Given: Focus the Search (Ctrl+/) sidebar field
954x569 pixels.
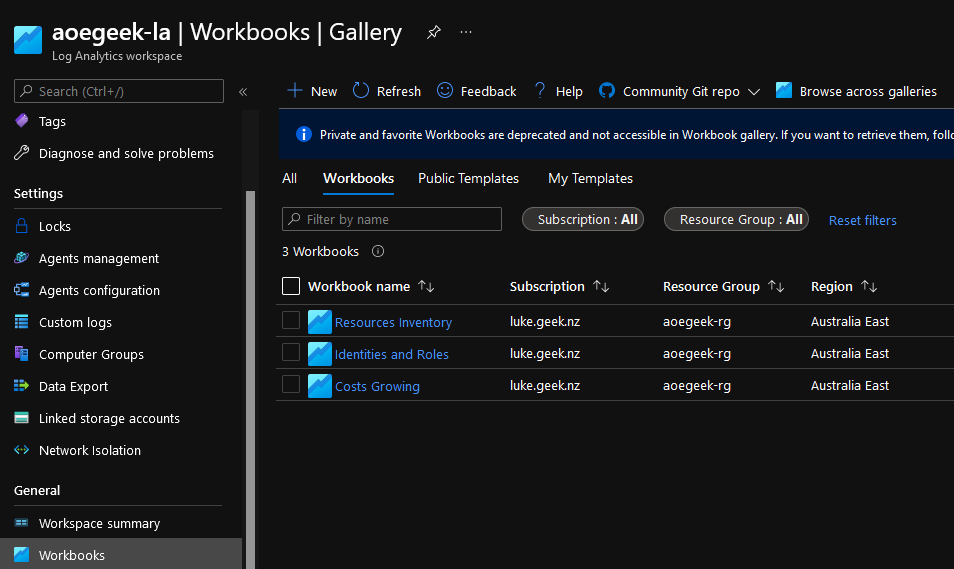Looking at the screenshot, I should coord(119,91).
